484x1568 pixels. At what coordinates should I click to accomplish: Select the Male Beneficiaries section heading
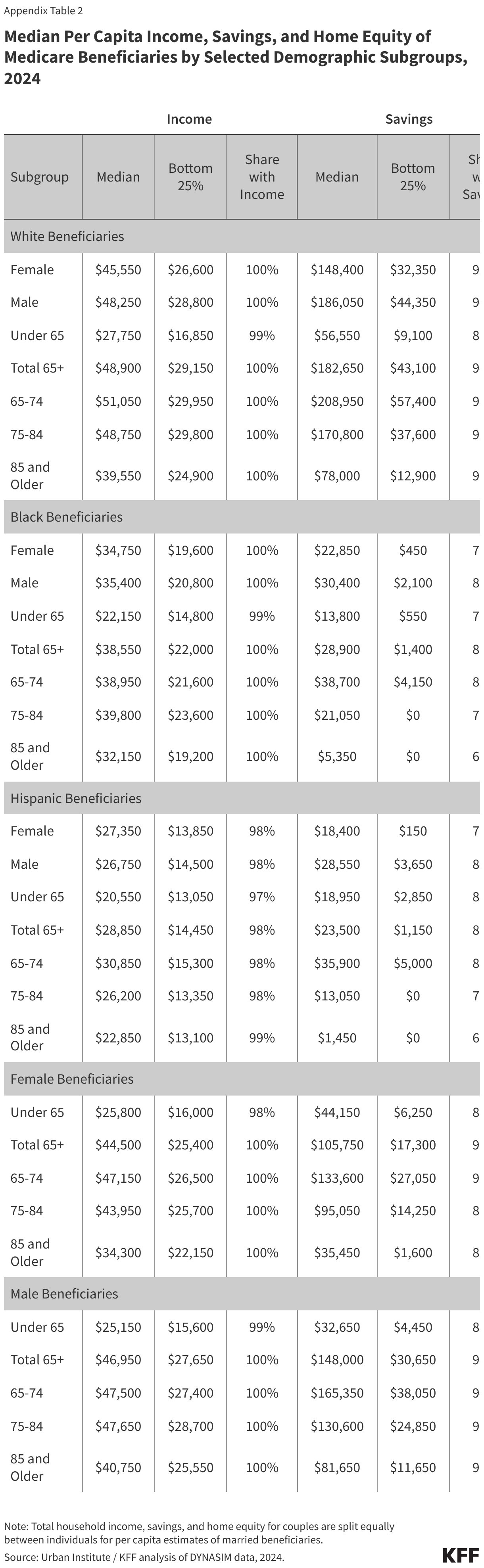tap(64, 1293)
